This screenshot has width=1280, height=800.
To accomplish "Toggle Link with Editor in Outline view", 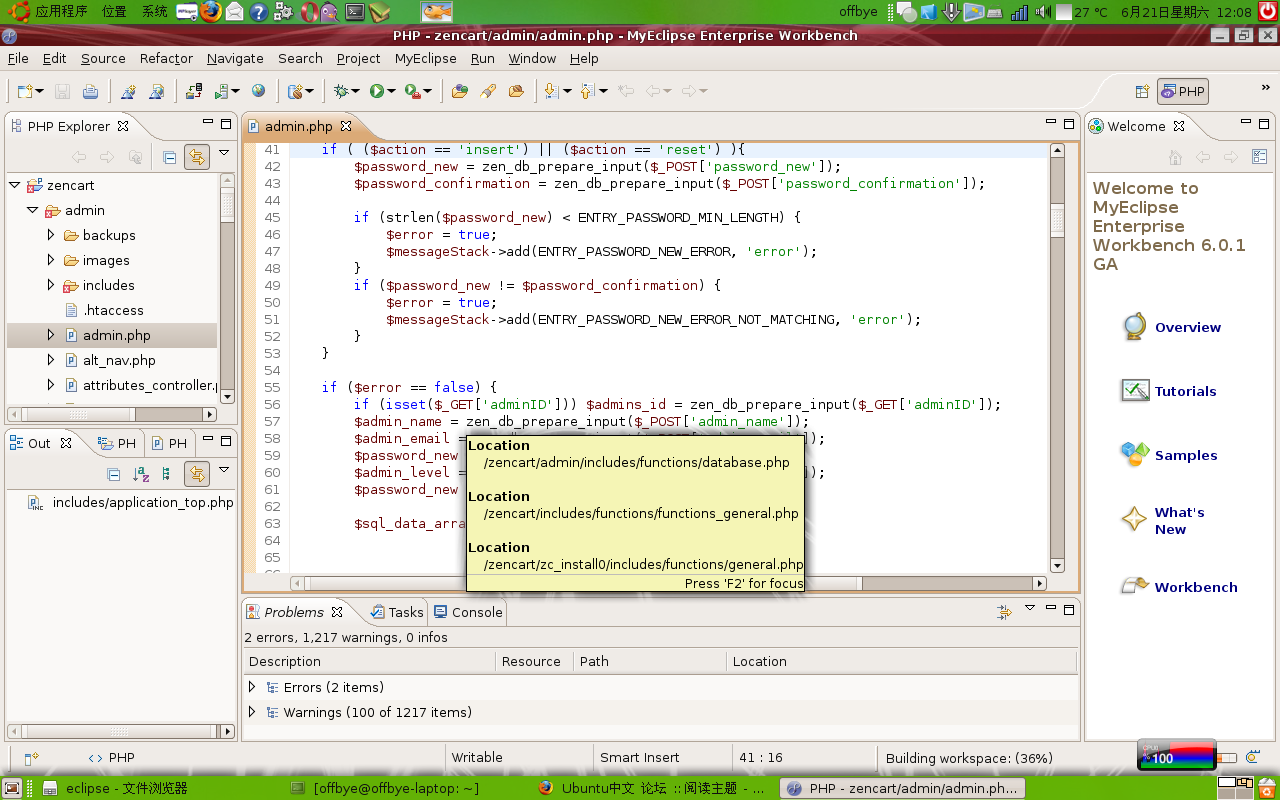I will (x=197, y=474).
